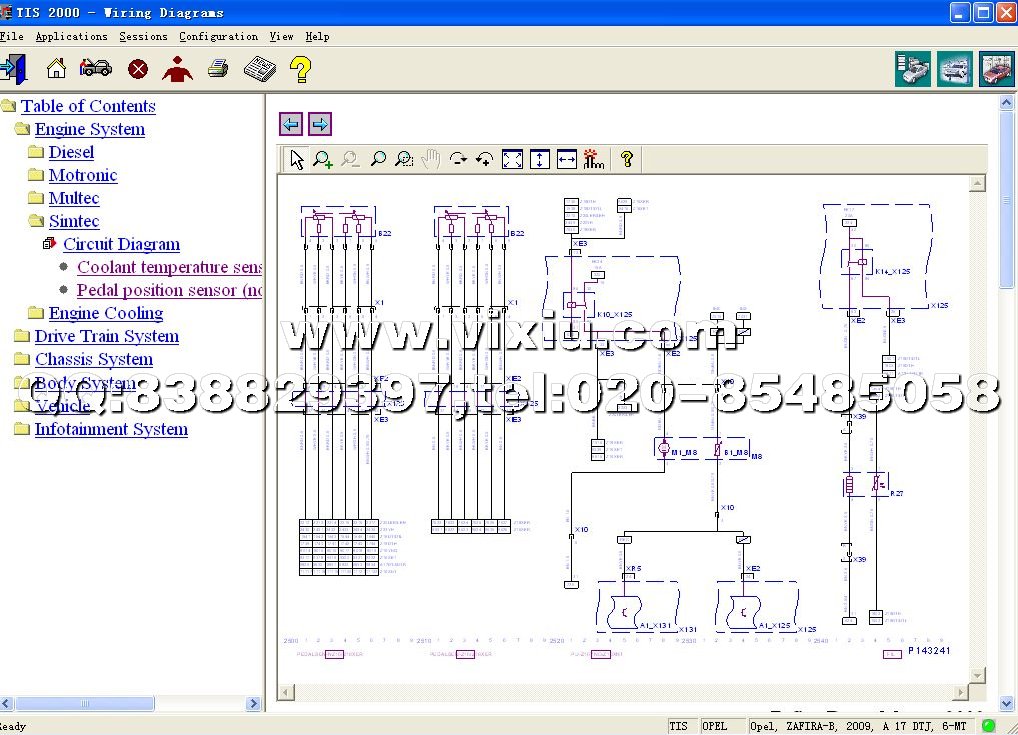Screen dimensions: 1018x735
Task: Go to next diagram with right arrow
Action: pyautogui.click(x=320, y=124)
